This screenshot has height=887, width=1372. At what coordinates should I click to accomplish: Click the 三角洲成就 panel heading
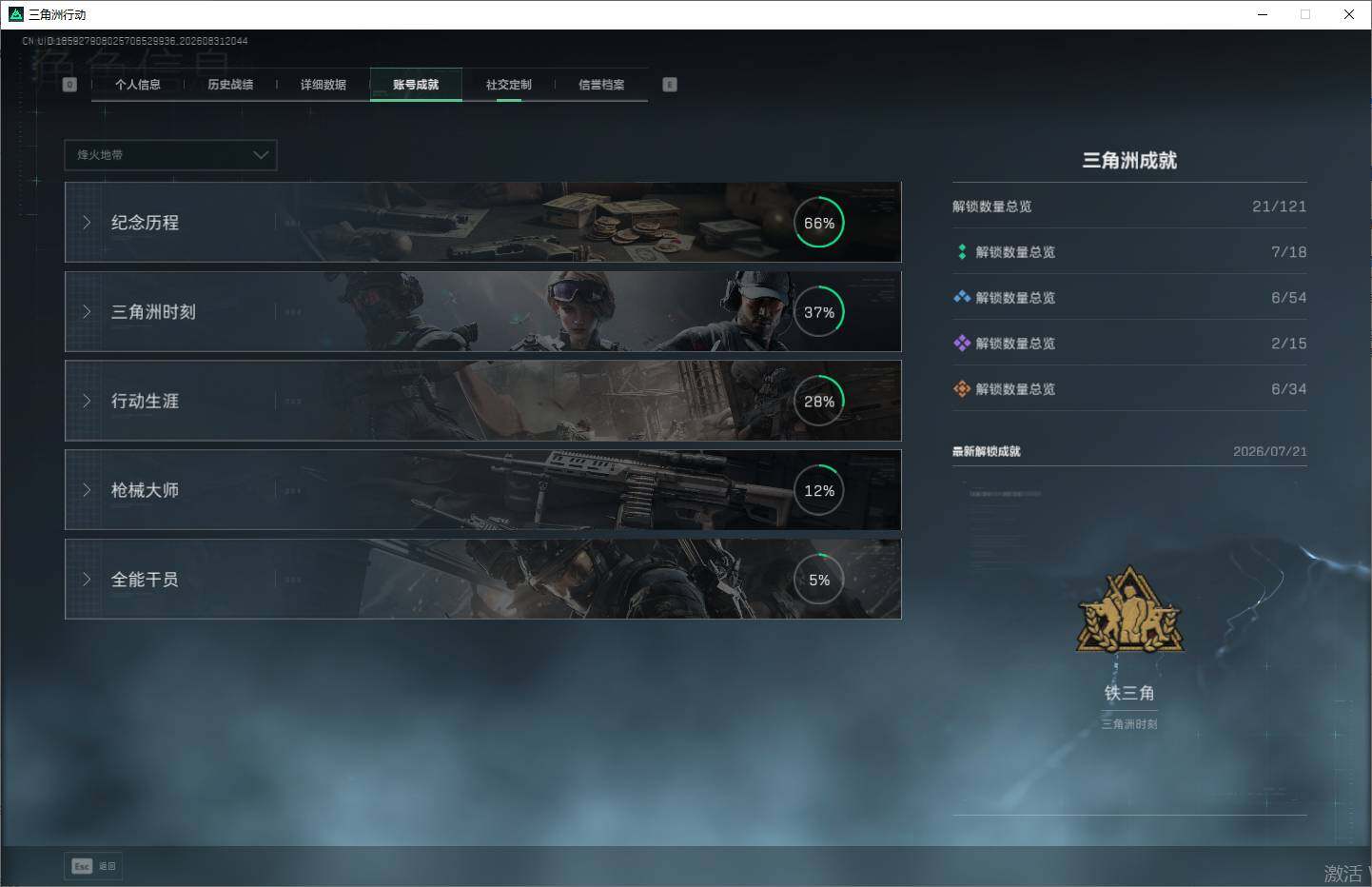pyautogui.click(x=1129, y=161)
